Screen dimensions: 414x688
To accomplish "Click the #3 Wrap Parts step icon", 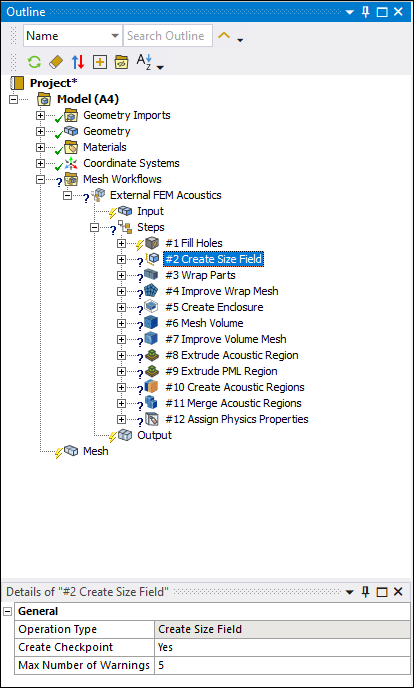I will 151,275.
